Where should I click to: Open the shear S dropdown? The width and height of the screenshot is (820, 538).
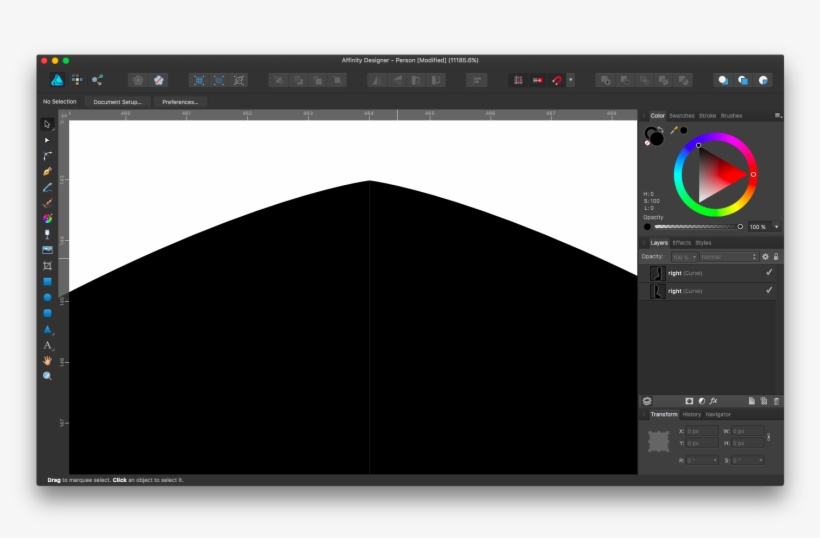760,461
